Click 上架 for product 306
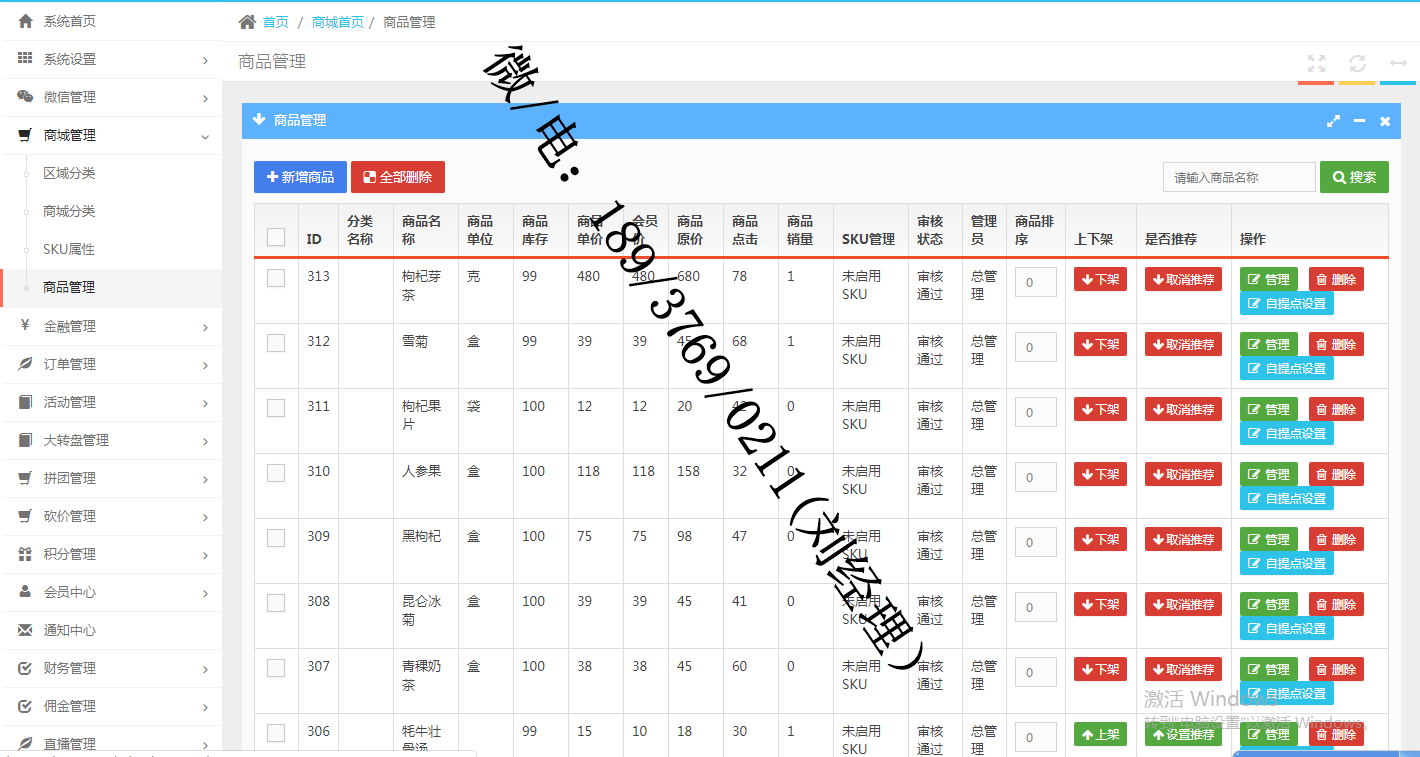Screen dimensions: 1420x757 click(x=1100, y=734)
